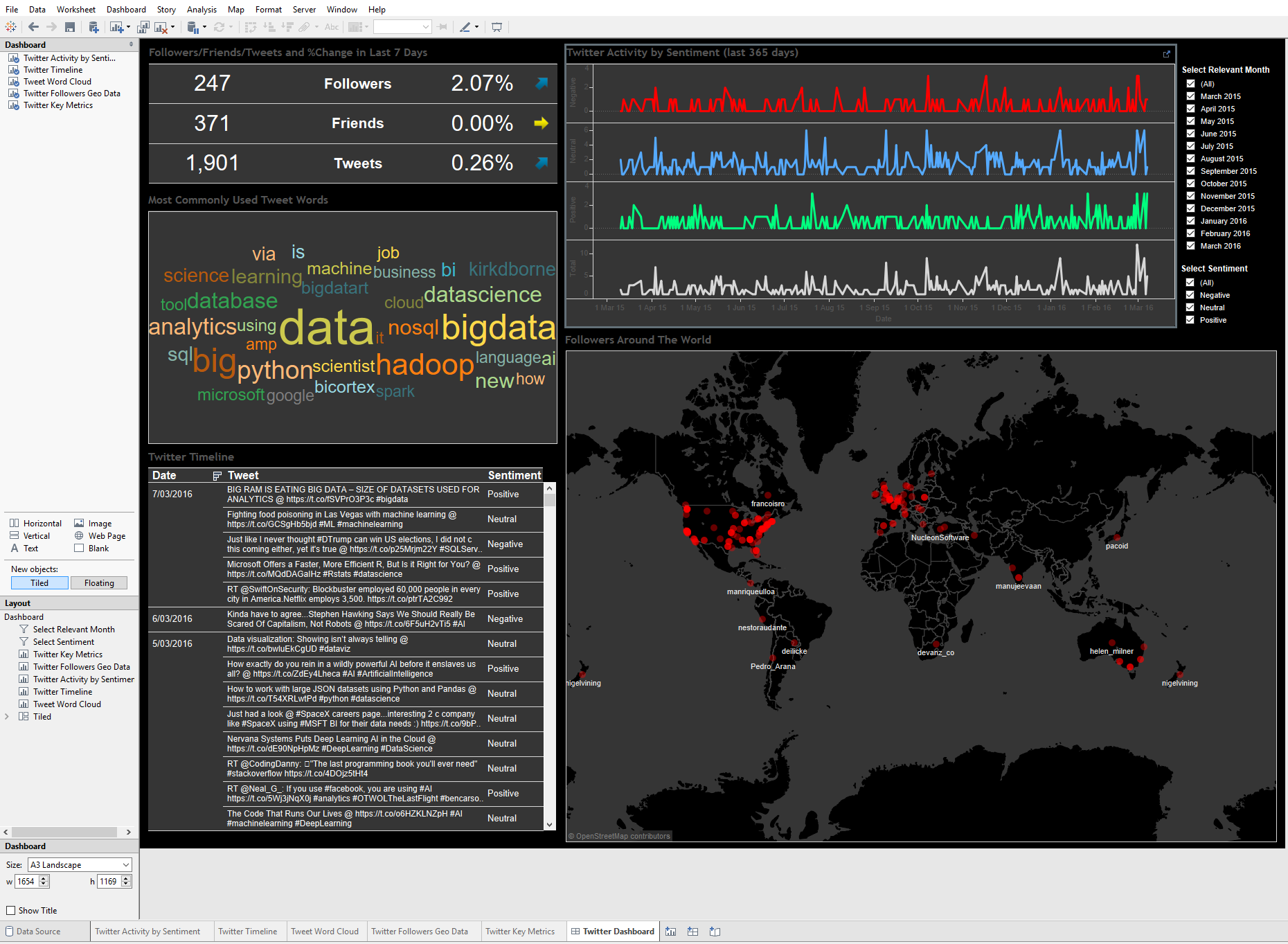This screenshot has width=1288, height=944.
Task: Click the undo back arrow in toolbar
Action: [33, 27]
